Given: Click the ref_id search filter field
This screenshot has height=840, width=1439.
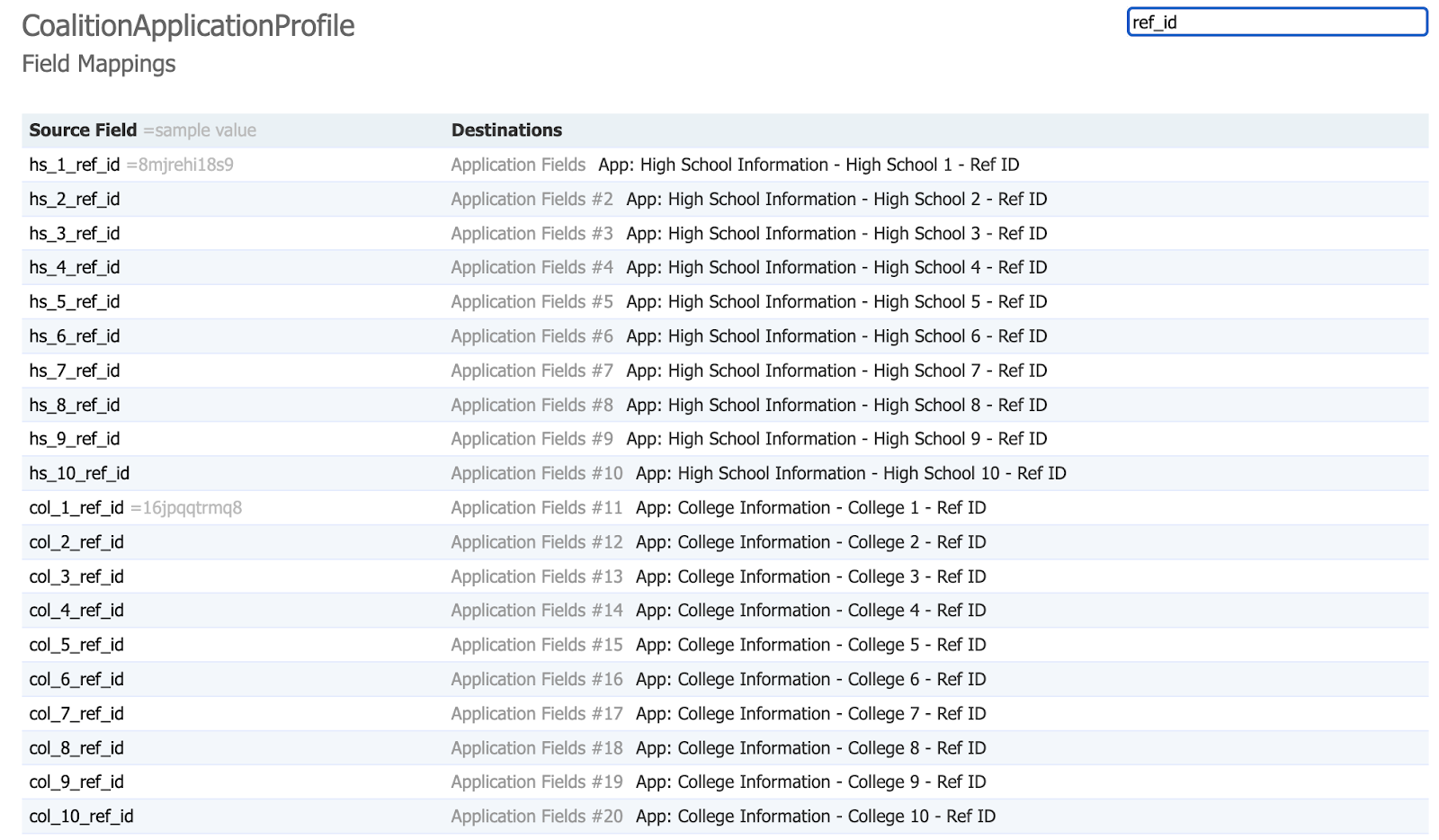Looking at the screenshot, I should 1276,22.
